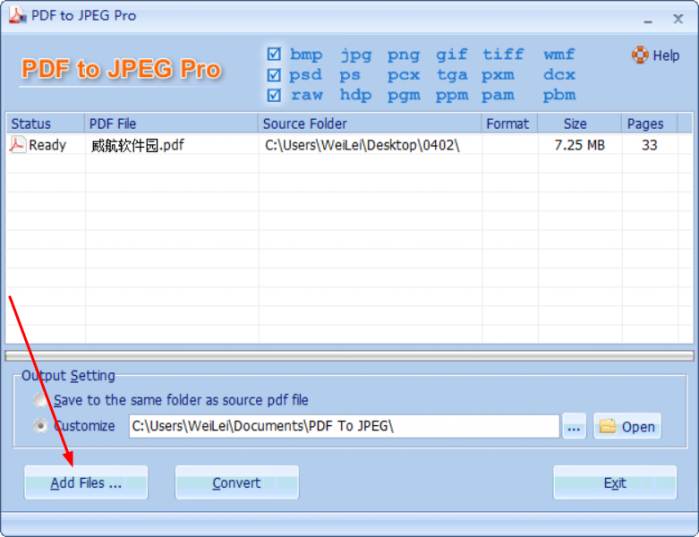Click the conversion progress bar

point(350,356)
